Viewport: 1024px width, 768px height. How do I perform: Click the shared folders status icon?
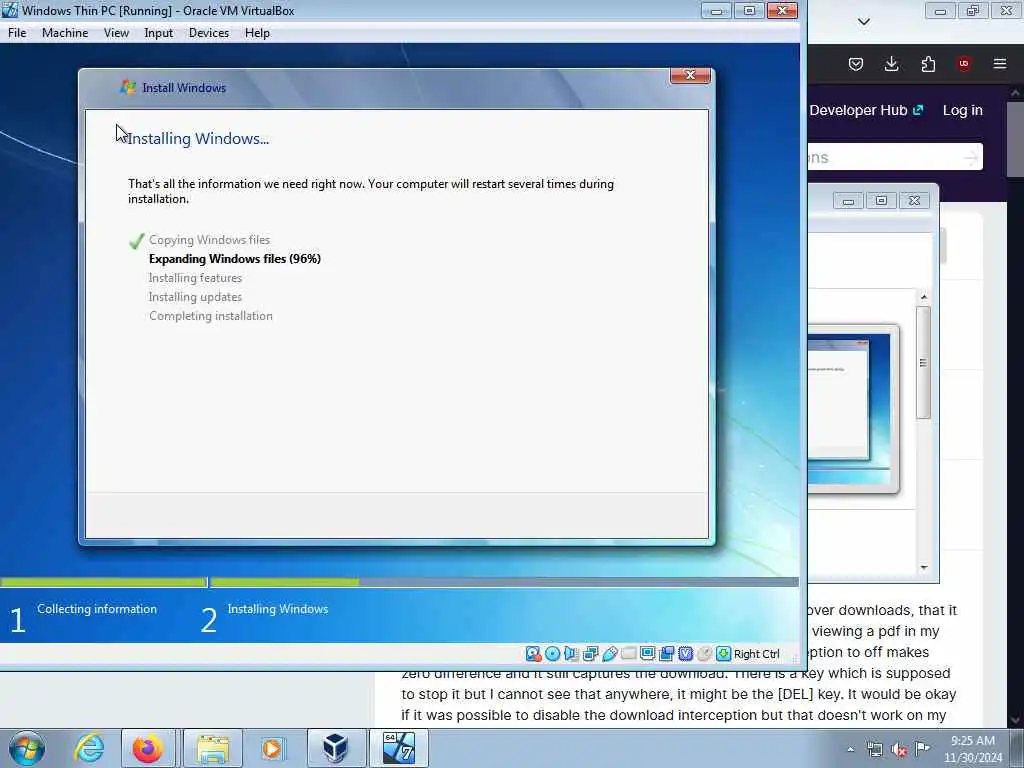click(x=628, y=654)
